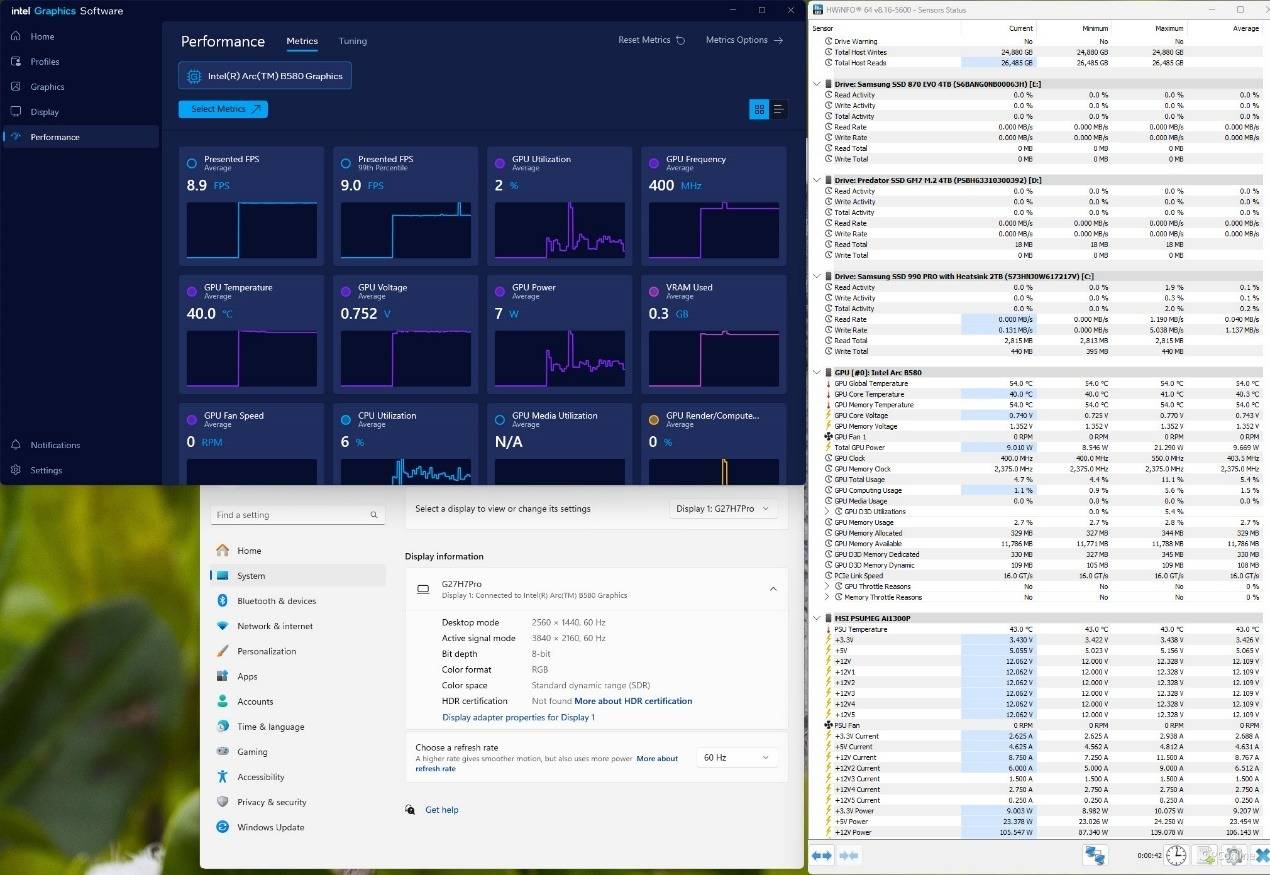Toggle GPU Utilization metric circle

click(500, 163)
